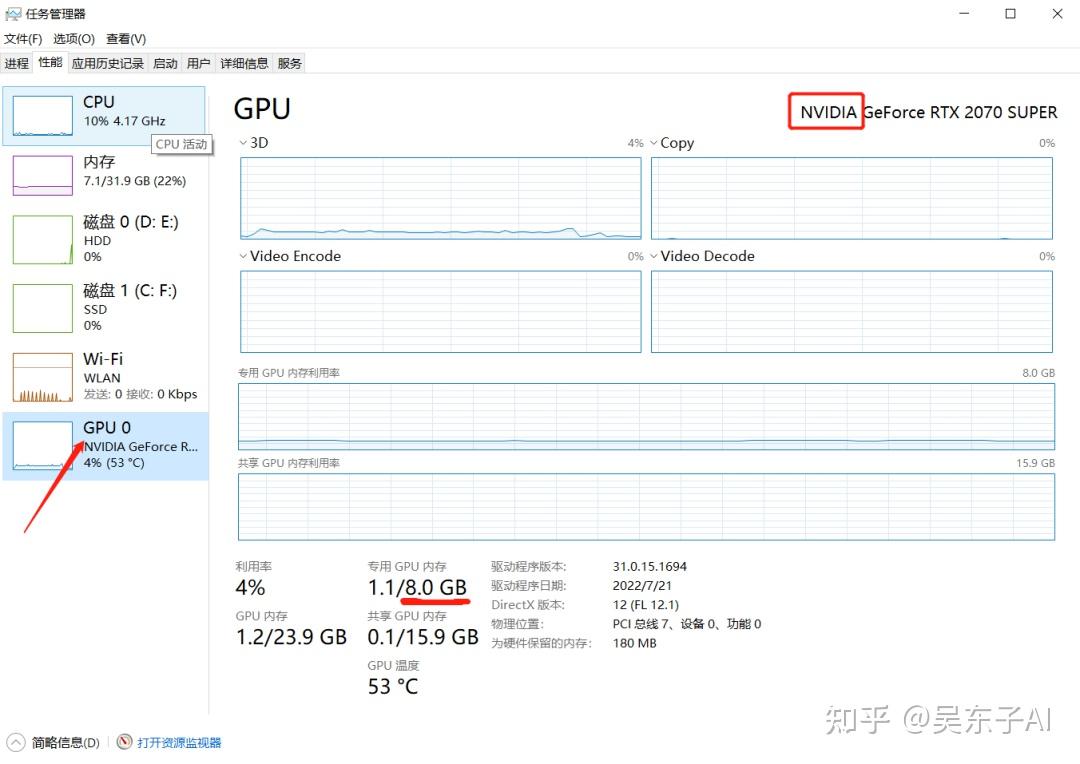Open the Video Decode engine dropdown
The height and width of the screenshot is (764, 1080).
click(x=654, y=256)
